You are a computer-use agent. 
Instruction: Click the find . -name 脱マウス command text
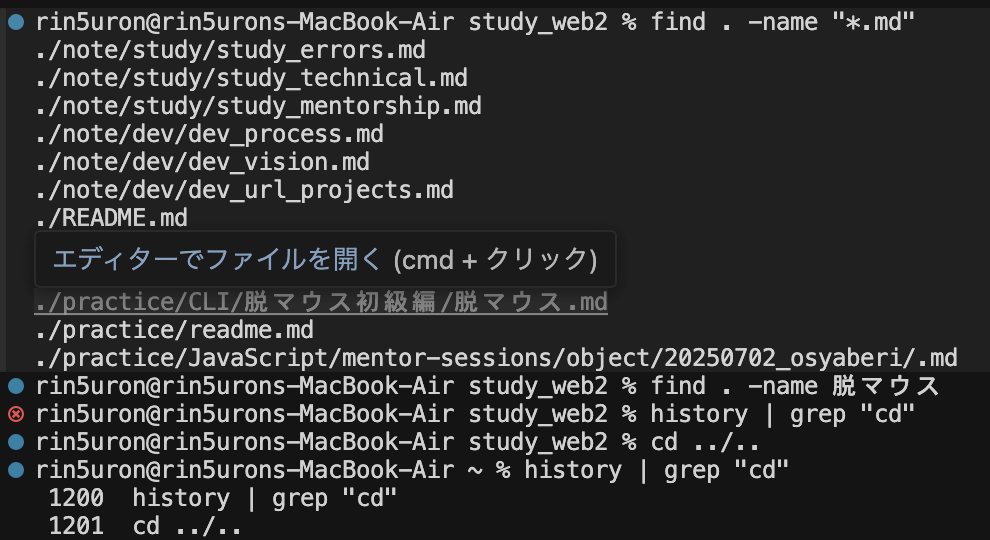click(x=795, y=386)
